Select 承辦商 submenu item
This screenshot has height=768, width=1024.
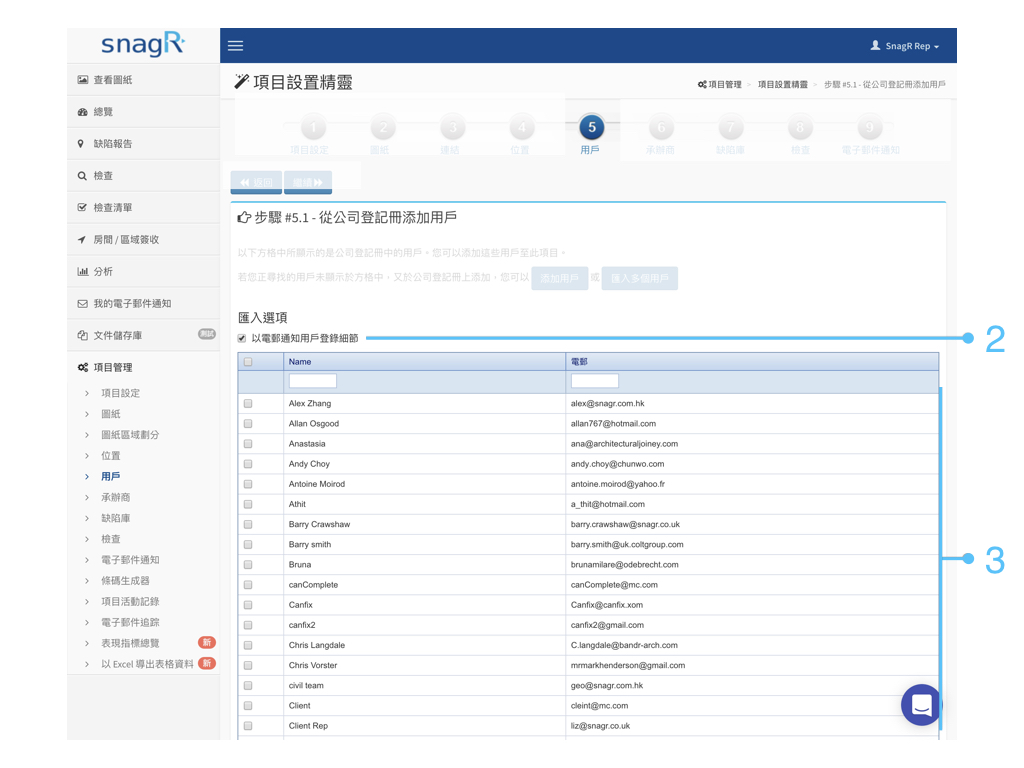pos(116,498)
